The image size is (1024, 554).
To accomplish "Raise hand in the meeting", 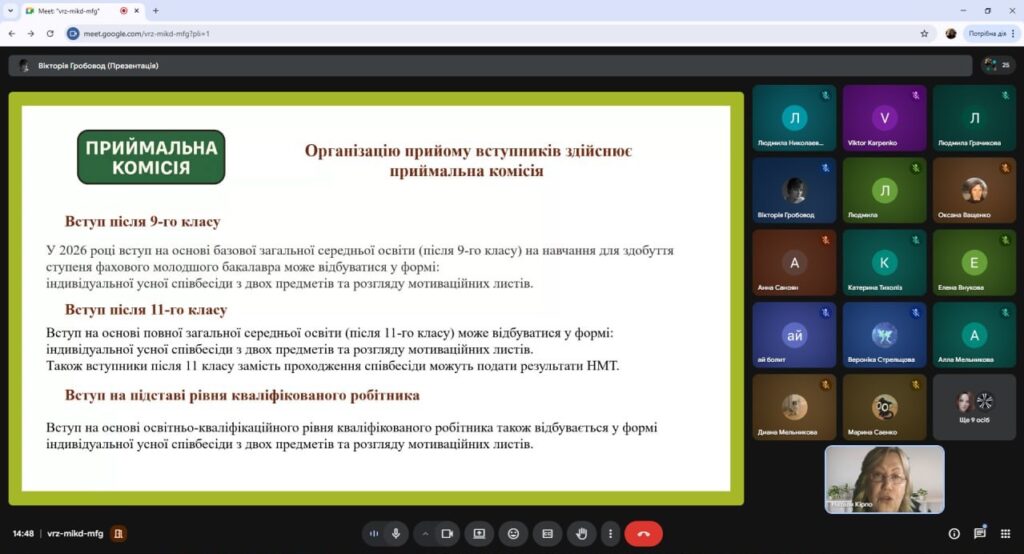I will point(581,534).
